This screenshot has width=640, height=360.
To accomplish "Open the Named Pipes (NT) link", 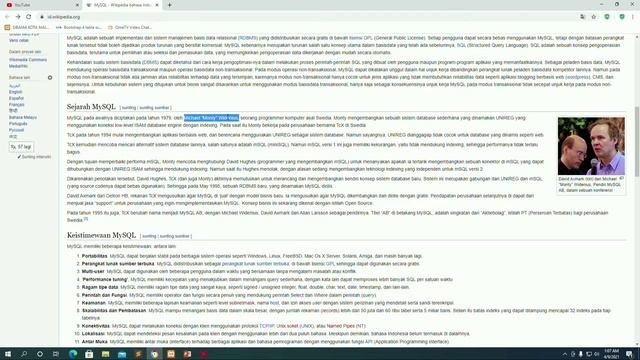I will (x=346, y=326).
